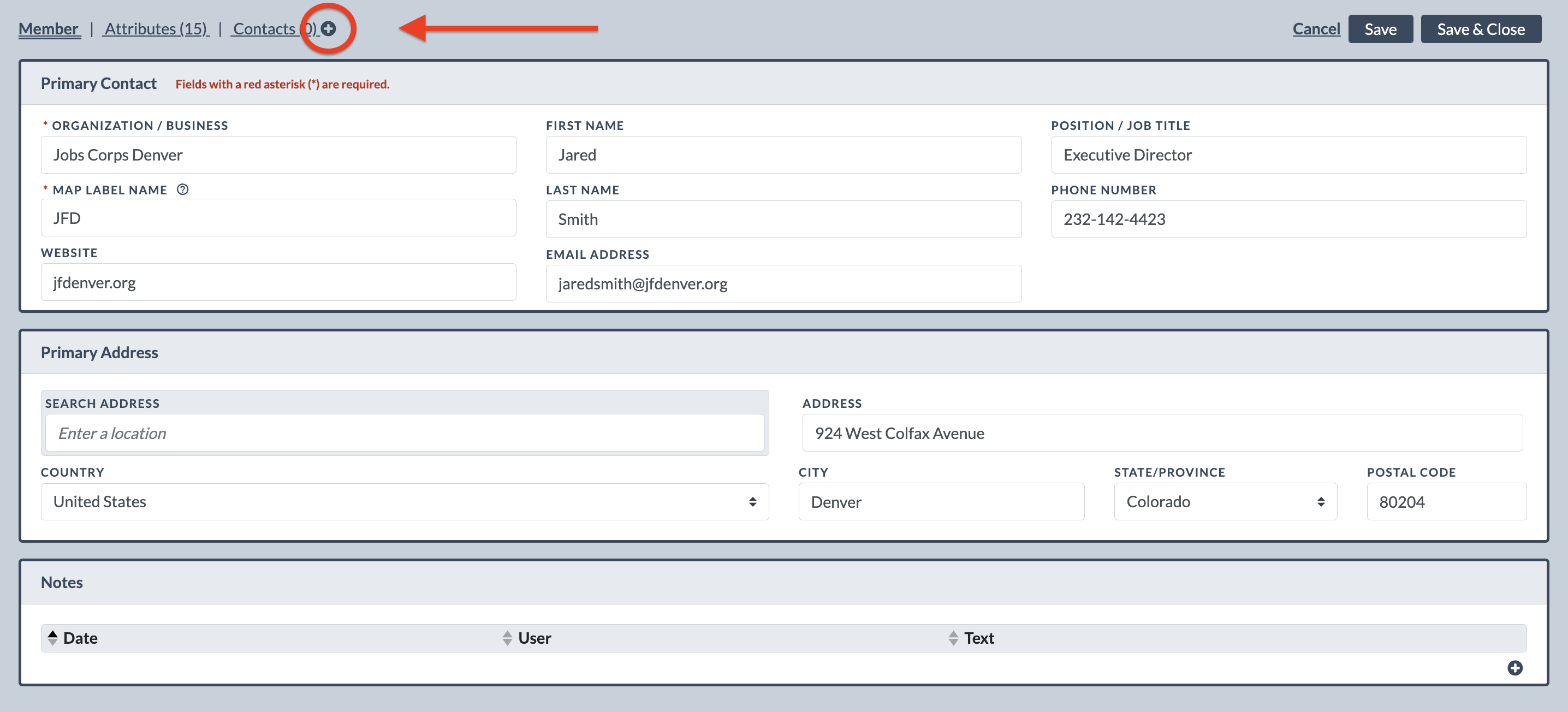Open the Country dropdown
Image resolution: width=1568 pixels, height=712 pixels.
[x=405, y=501]
